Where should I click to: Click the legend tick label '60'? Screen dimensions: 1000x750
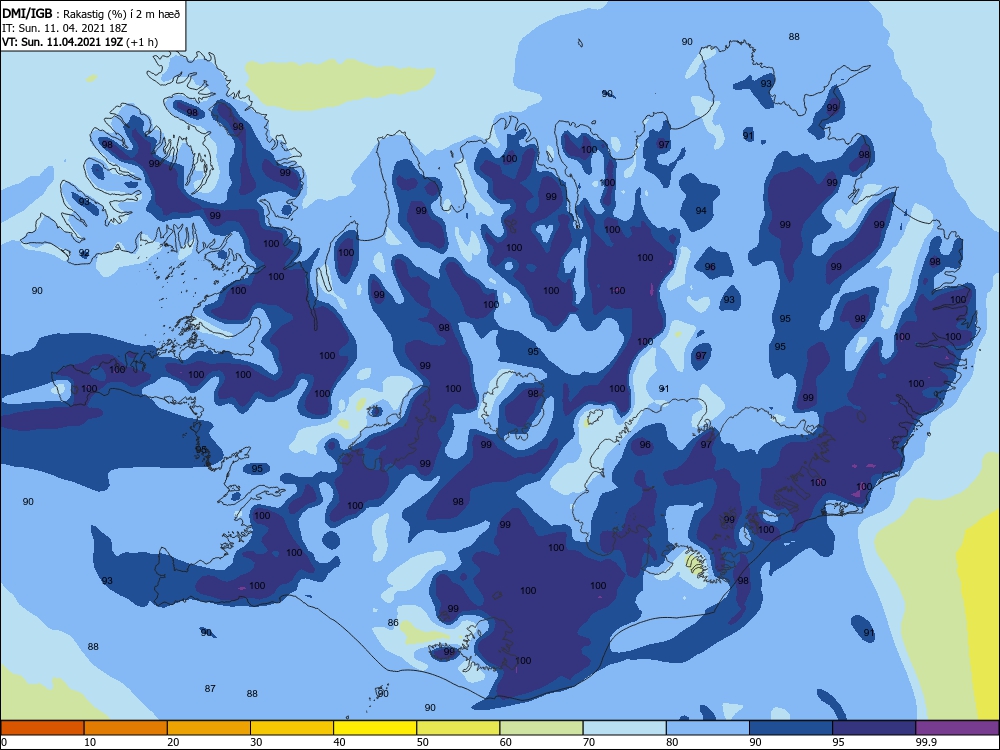(506, 742)
